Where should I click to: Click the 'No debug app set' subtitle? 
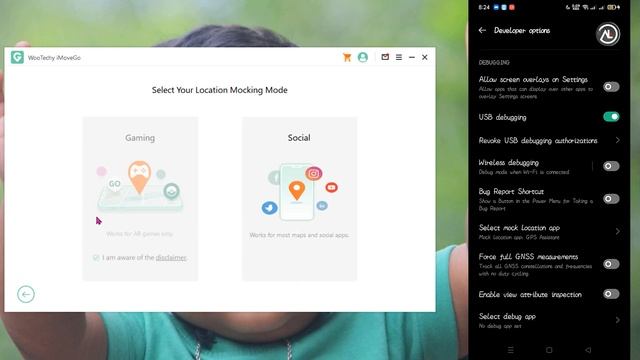[500, 326]
